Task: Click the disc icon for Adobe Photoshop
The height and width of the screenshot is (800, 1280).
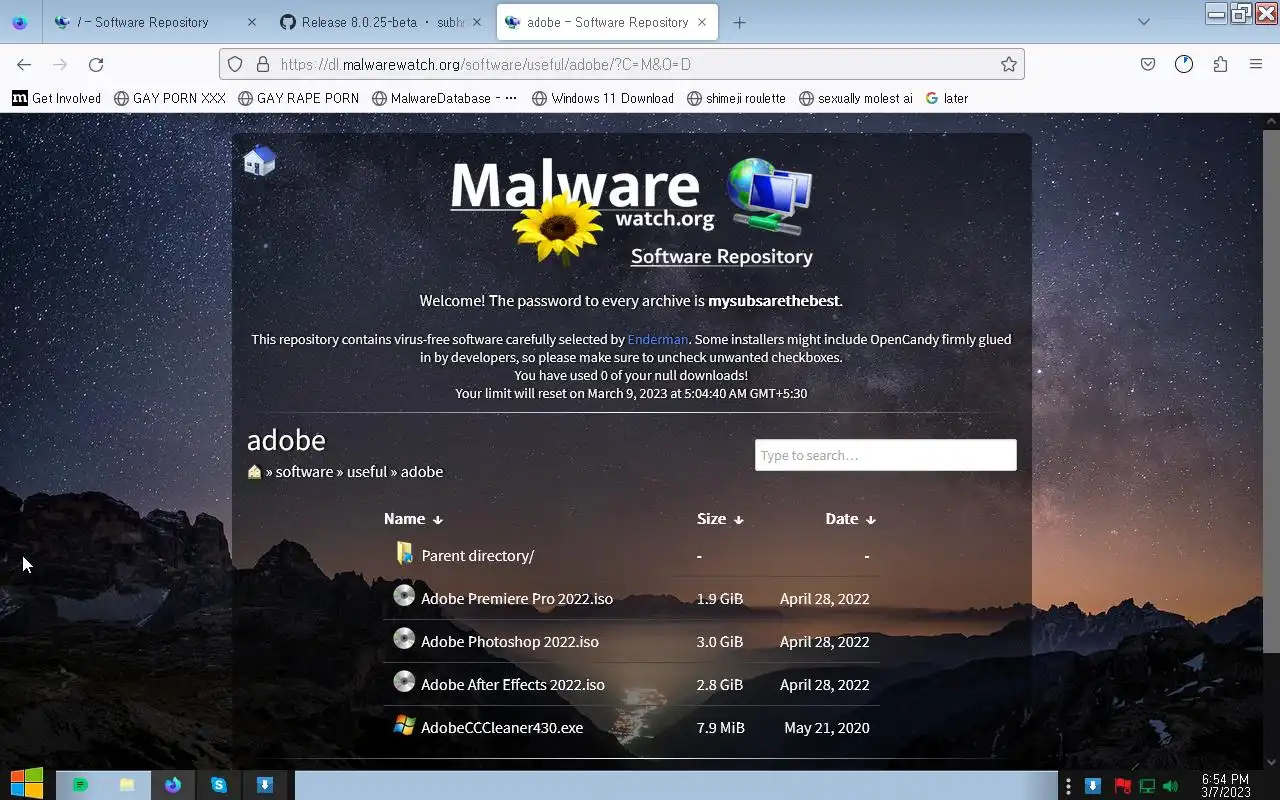Action: point(404,639)
